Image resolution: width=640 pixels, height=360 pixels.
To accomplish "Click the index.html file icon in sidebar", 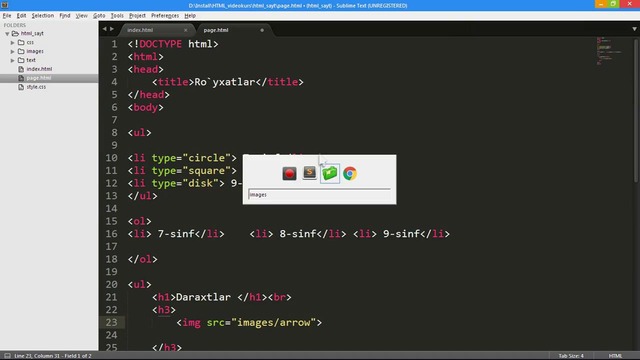I will pyautogui.click(x=21, y=69).
